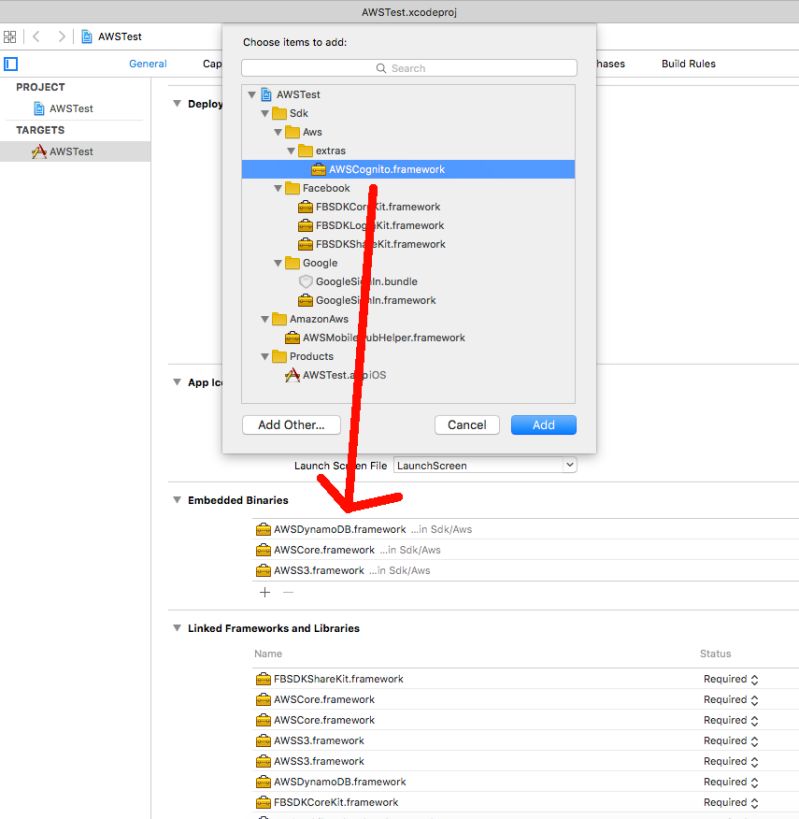The width and height of the screenshot is (799, 819).
Task: Select GoogleSignIn.framework toolbox icon
Action: (x=306, y=300)
